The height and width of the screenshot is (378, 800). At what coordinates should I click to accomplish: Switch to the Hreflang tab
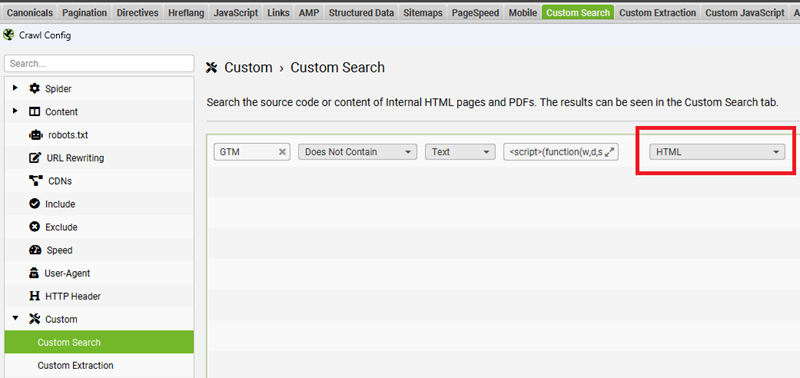coord(187,13)
